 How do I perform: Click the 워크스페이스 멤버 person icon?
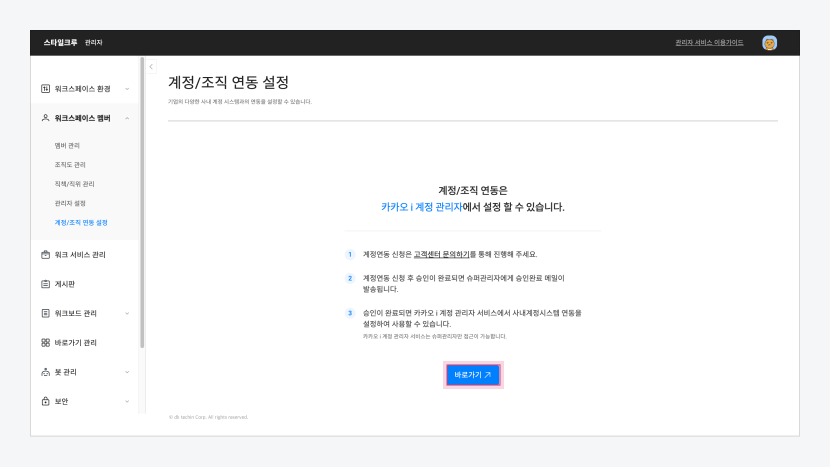pyautogui.click(x=45, y=118)
